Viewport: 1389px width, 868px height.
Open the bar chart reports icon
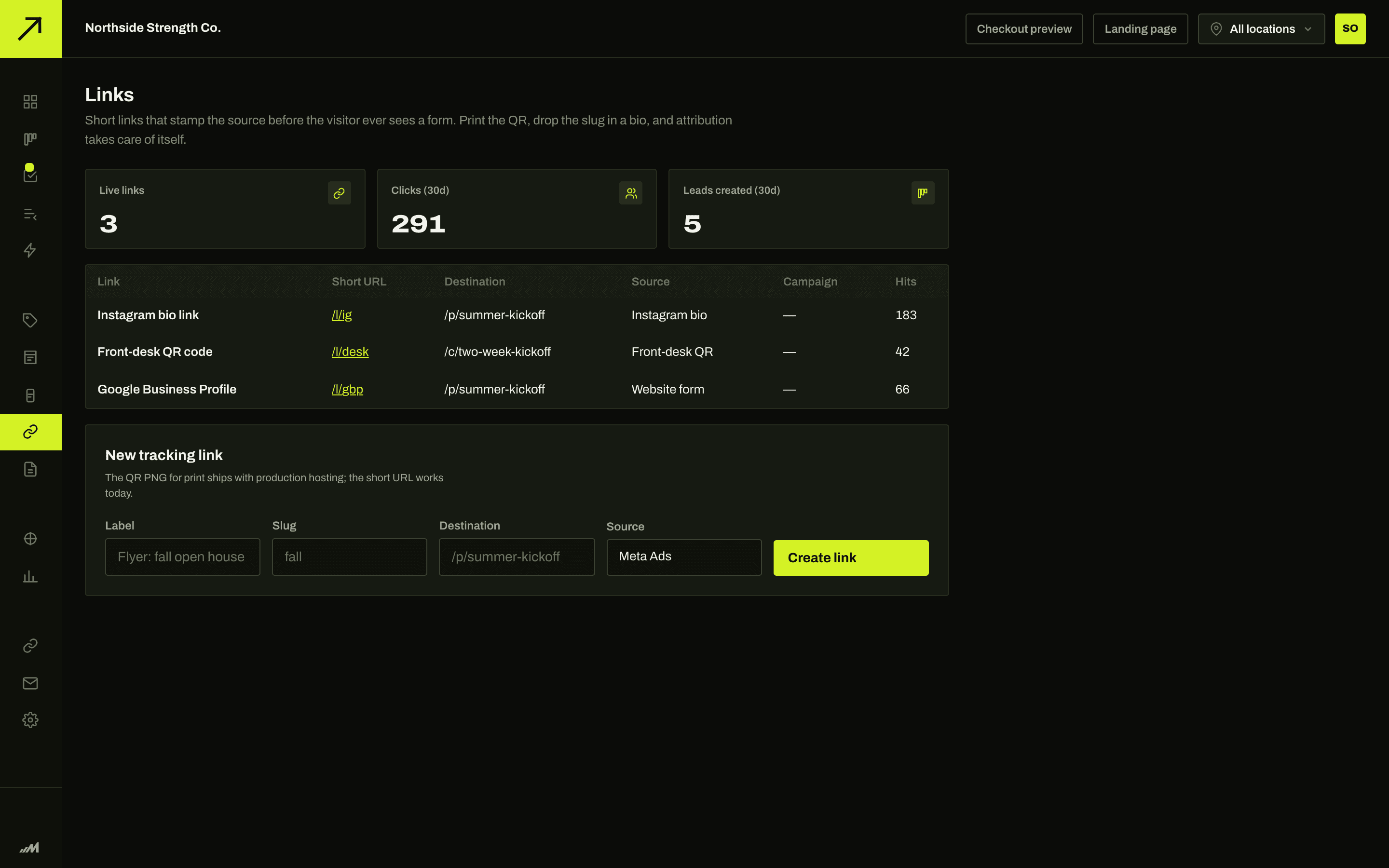pos(30,576)
